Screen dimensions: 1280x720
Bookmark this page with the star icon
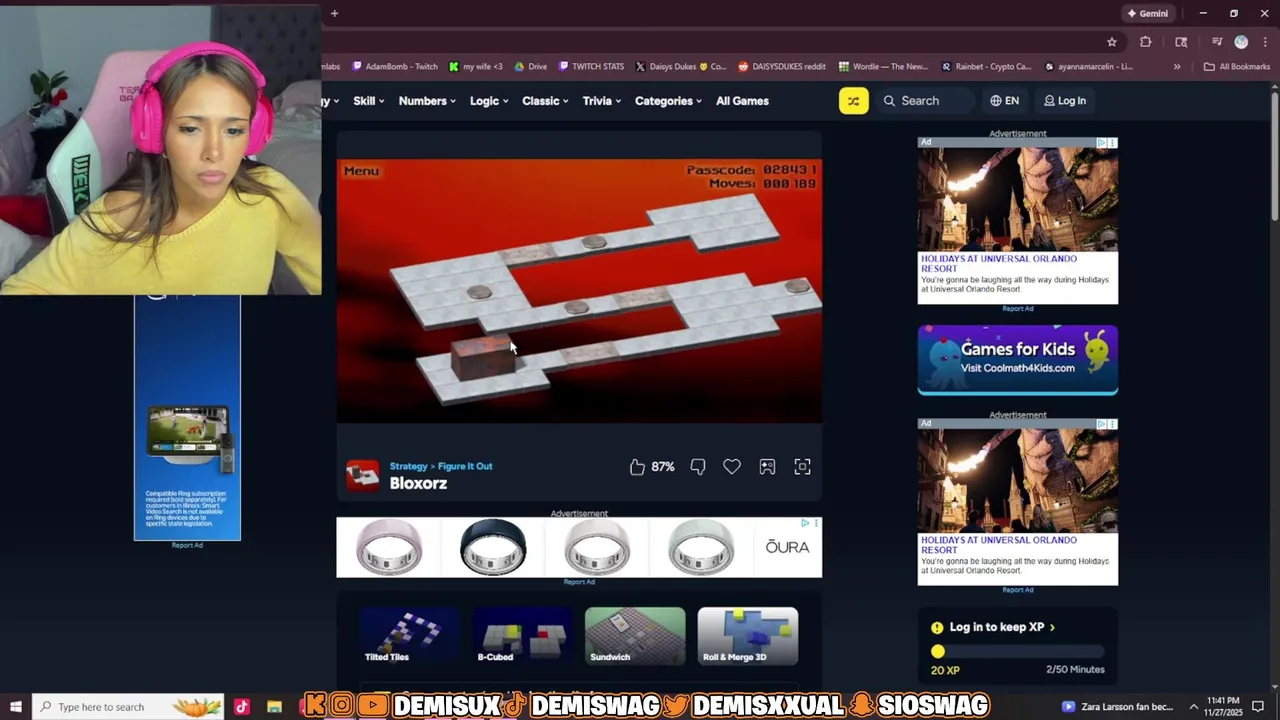click(x=1111, y=42)
